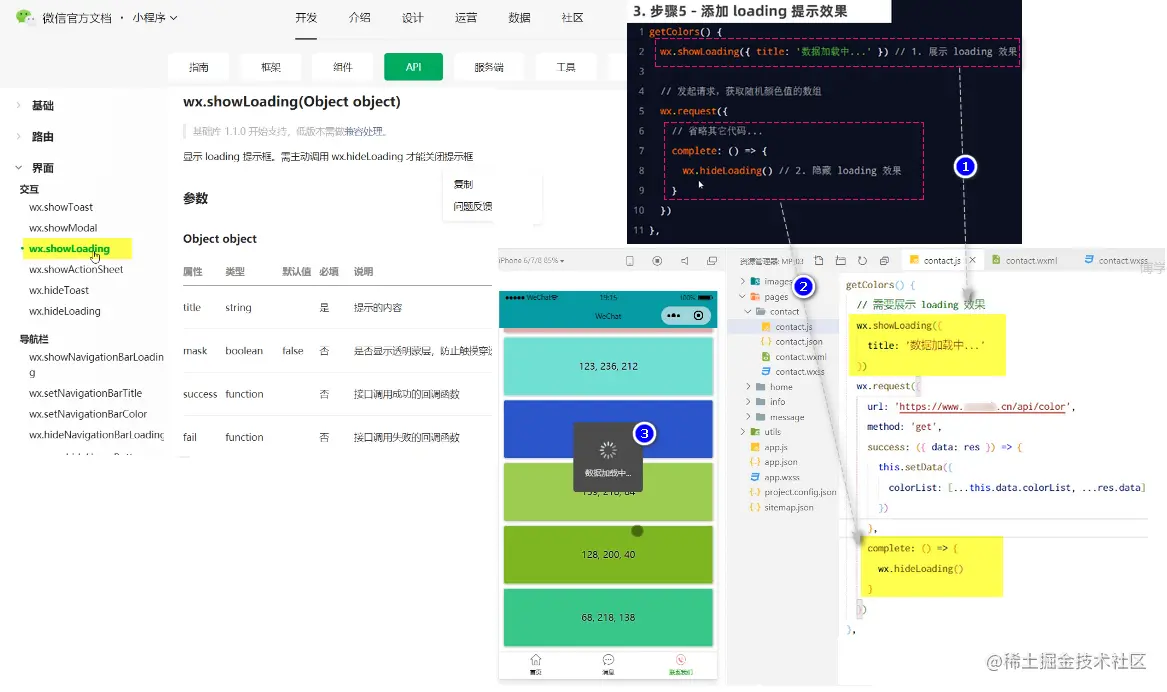The height and width of the screenshot is (692, 1167).
Task: Open the capsule three-dots menu in simulator
Action: (x=674, y=315)
